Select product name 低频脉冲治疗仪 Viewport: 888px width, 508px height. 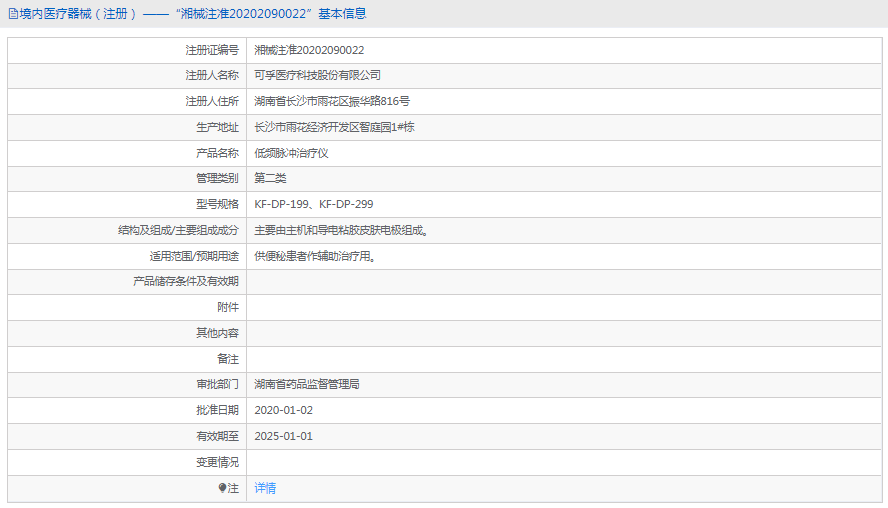pos(291,153)
